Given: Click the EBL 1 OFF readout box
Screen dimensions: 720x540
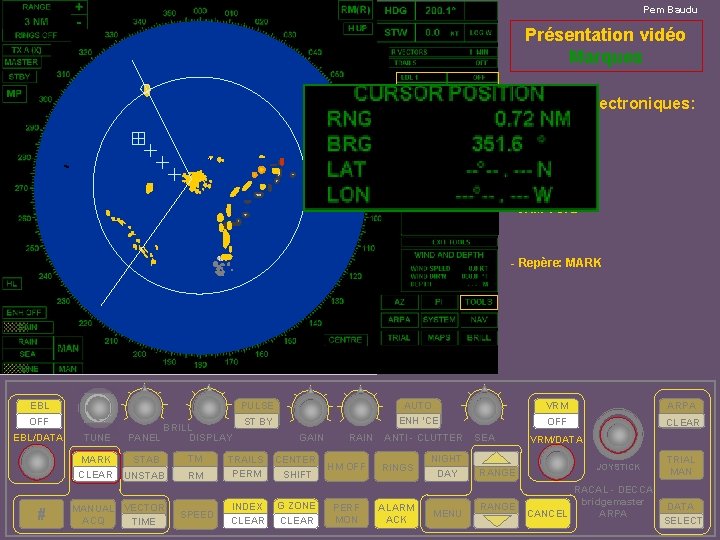Looking at the screenshot, I should 447,78.
